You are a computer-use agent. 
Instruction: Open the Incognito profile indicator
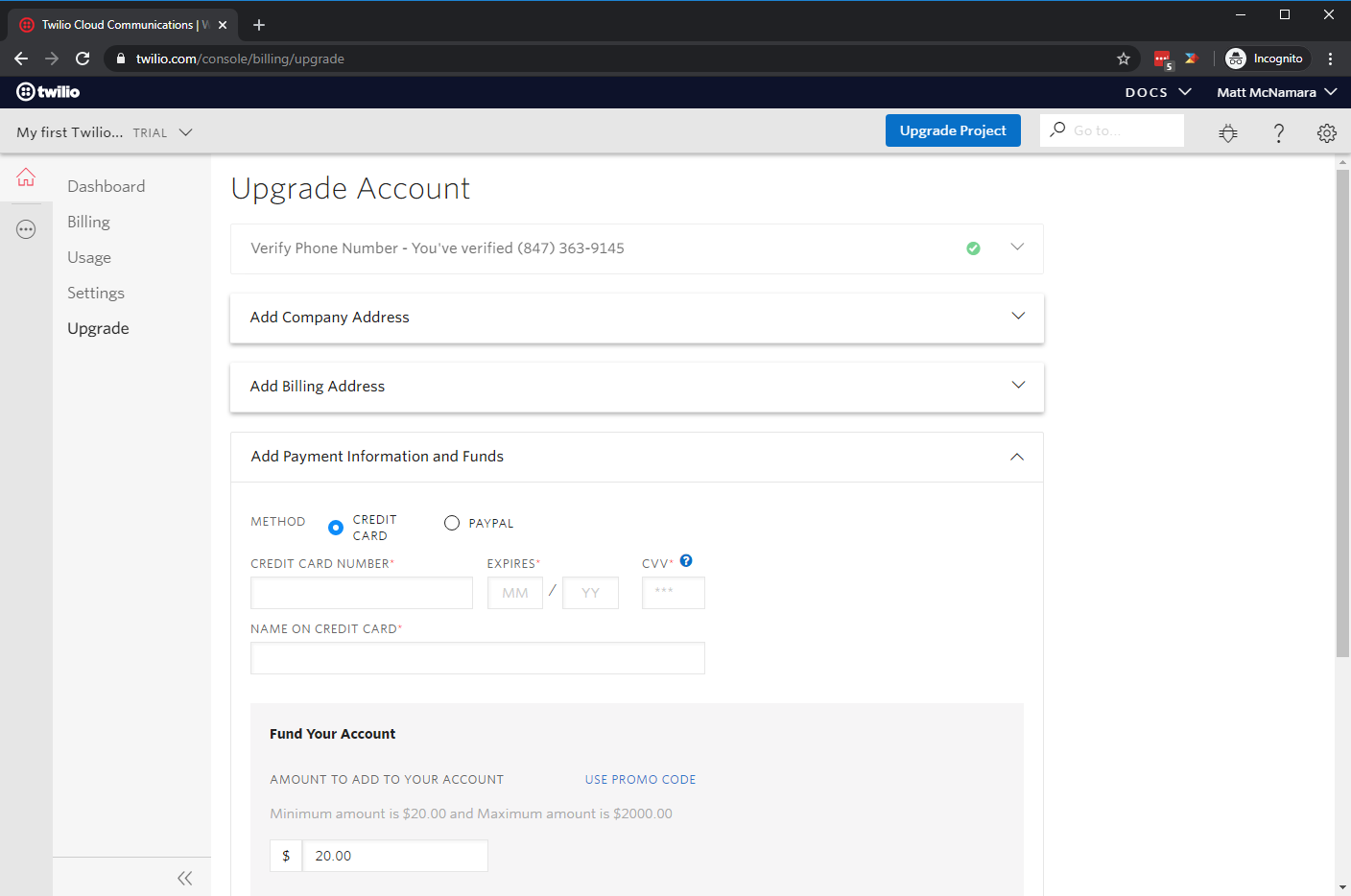point(1266,59)
